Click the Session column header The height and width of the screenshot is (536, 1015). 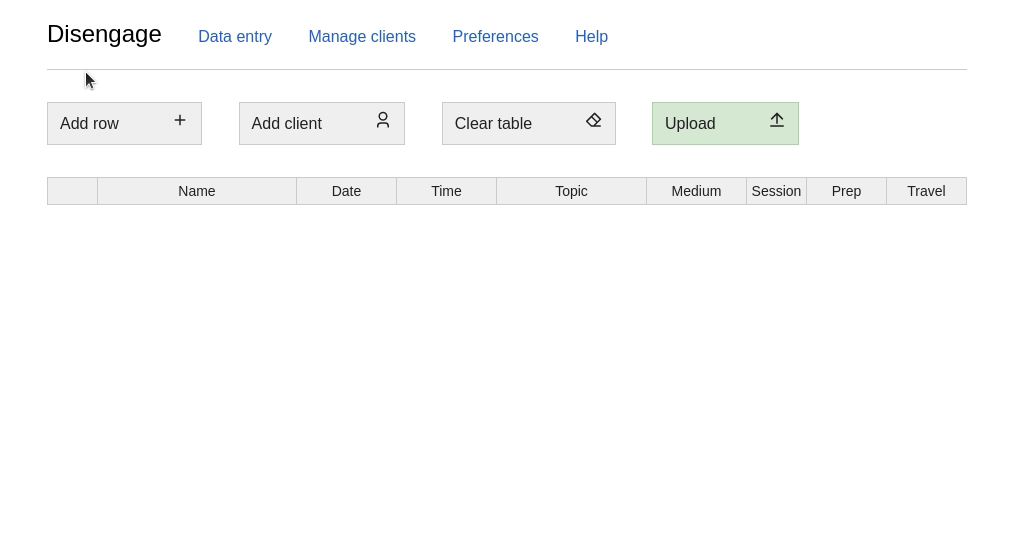click(x=776, y=191)
